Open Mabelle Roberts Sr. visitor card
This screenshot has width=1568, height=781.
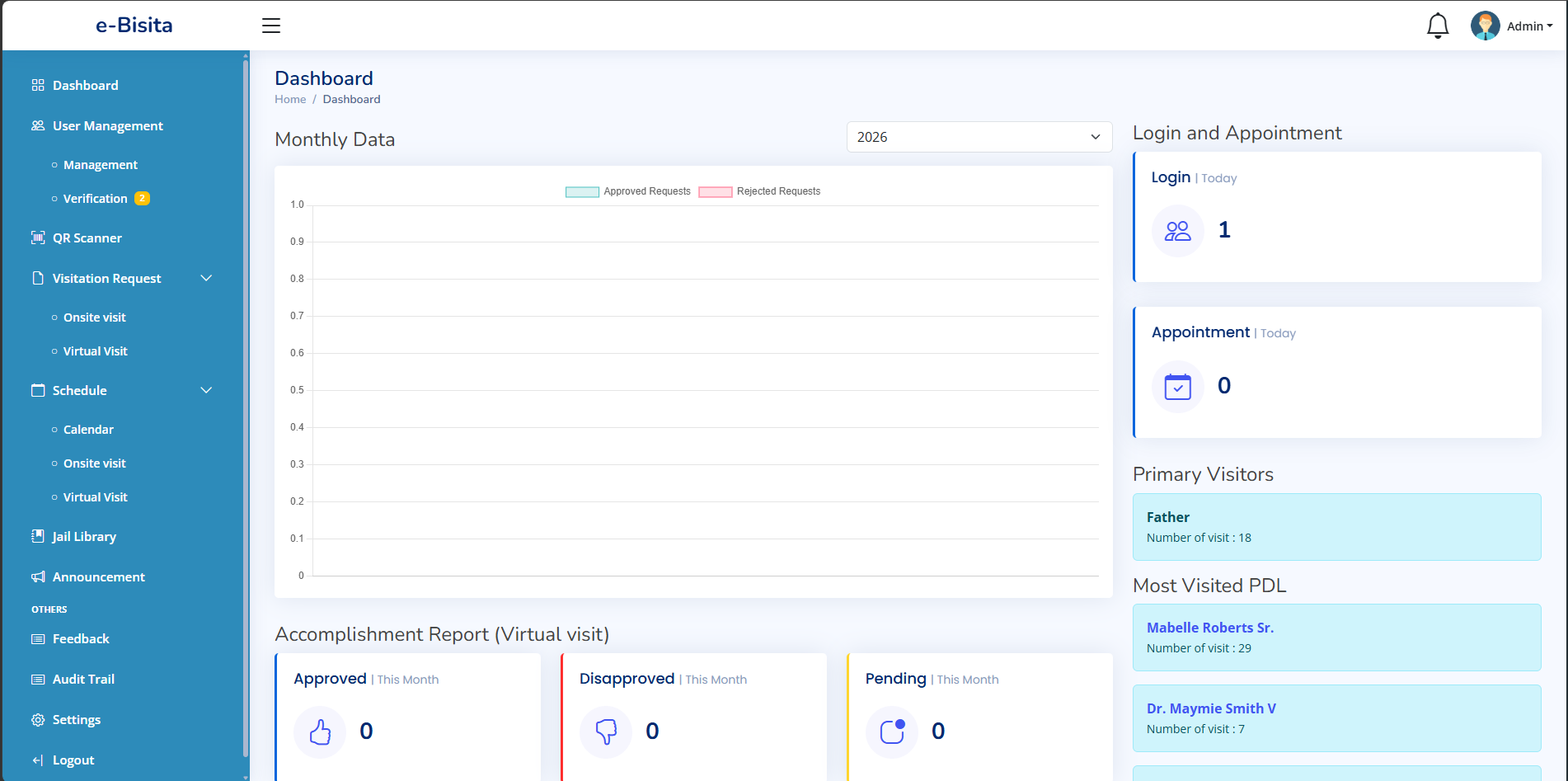click(1336, 637)
